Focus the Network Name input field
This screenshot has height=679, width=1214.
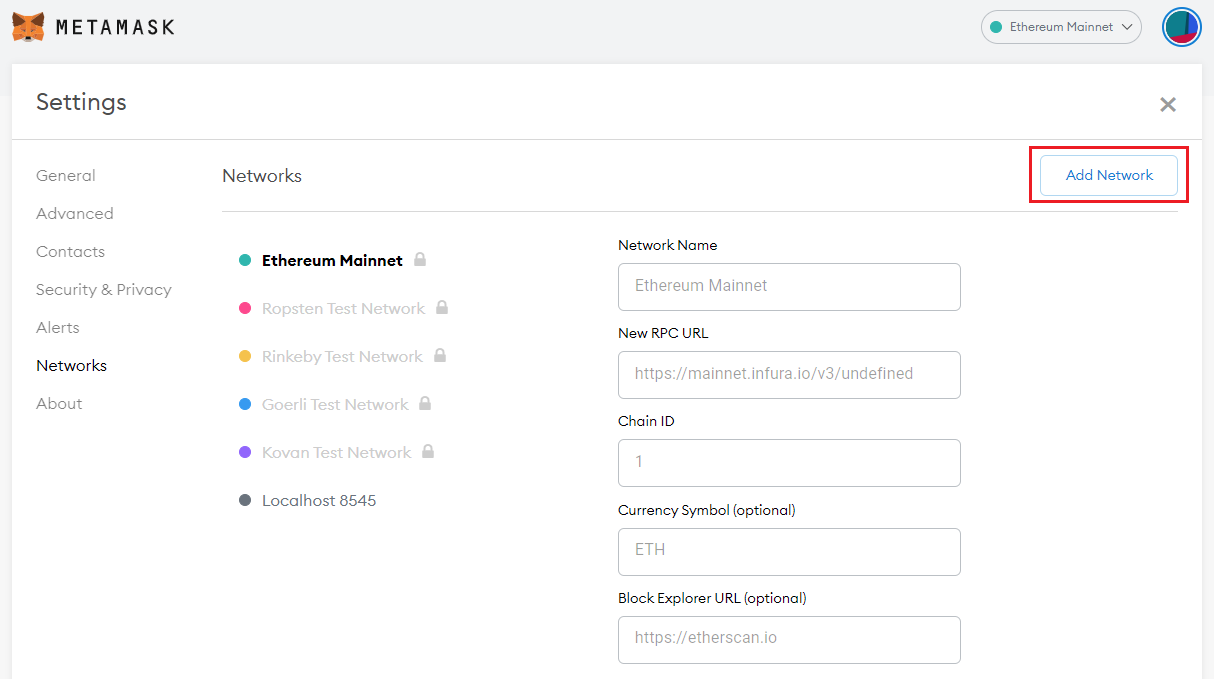pos(789,287)
